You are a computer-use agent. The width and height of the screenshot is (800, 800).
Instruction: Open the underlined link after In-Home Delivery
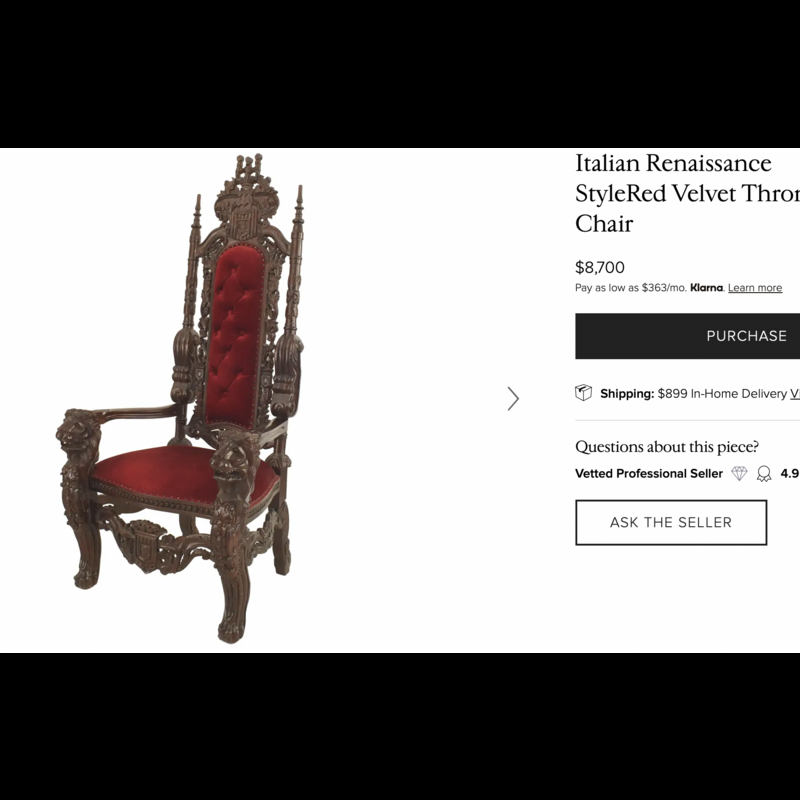tap(795, 394)
